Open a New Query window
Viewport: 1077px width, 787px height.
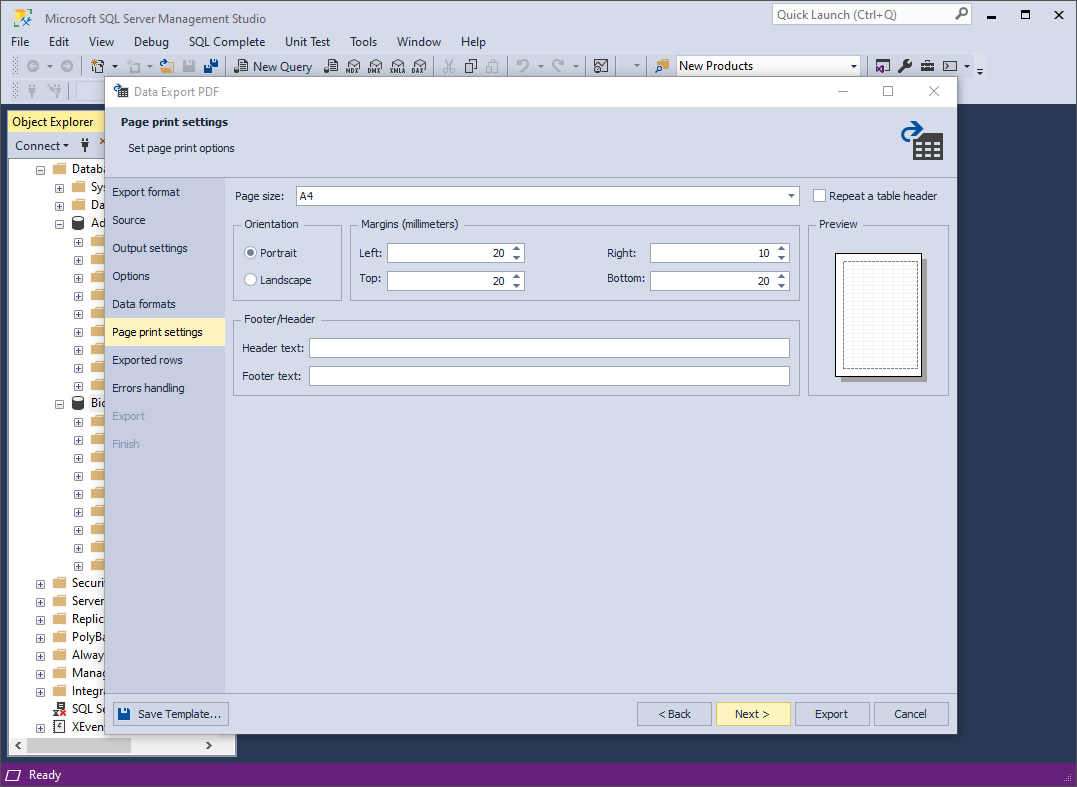coord(273,66)
